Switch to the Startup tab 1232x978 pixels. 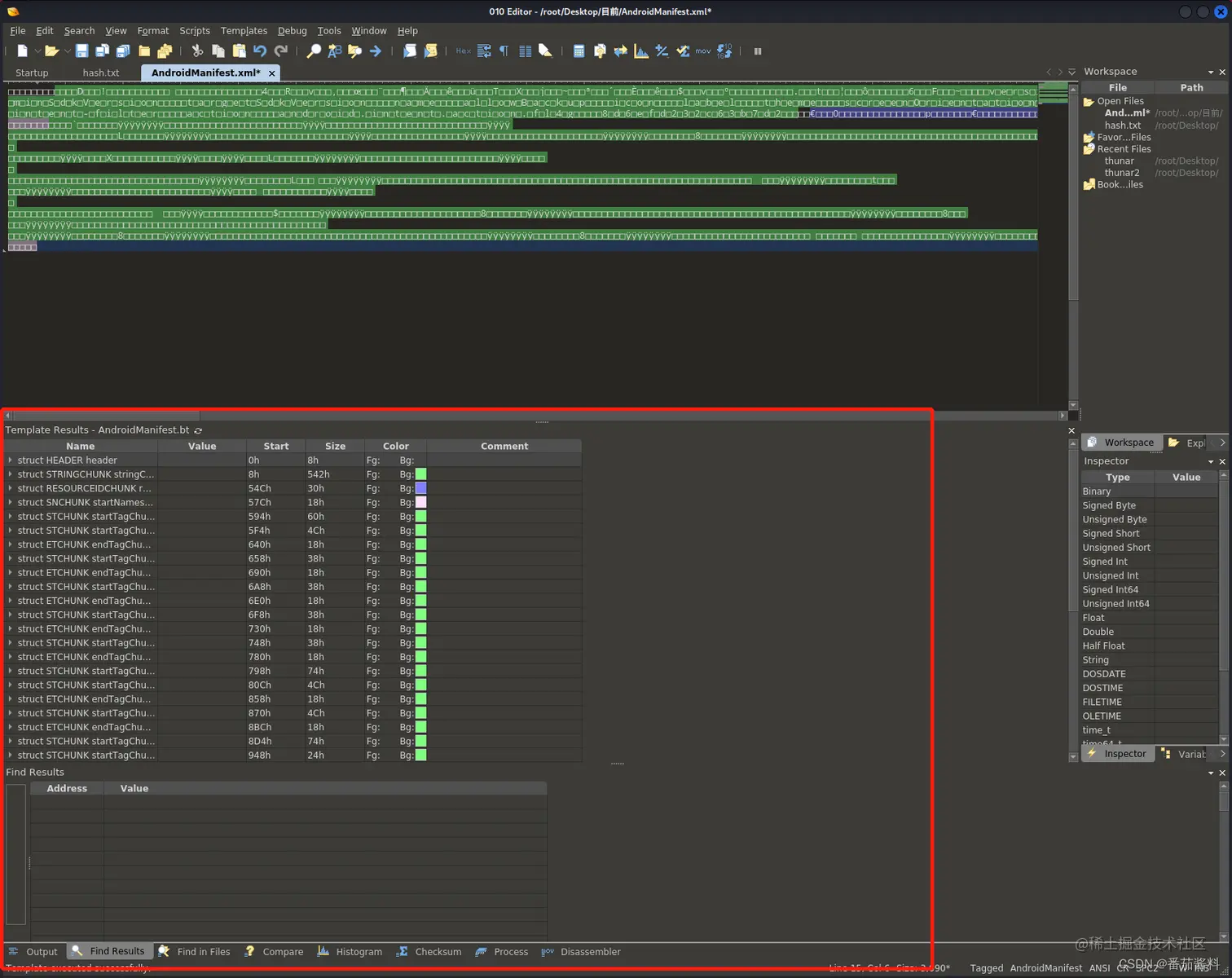pyautogui.click(x=32, y=73)
